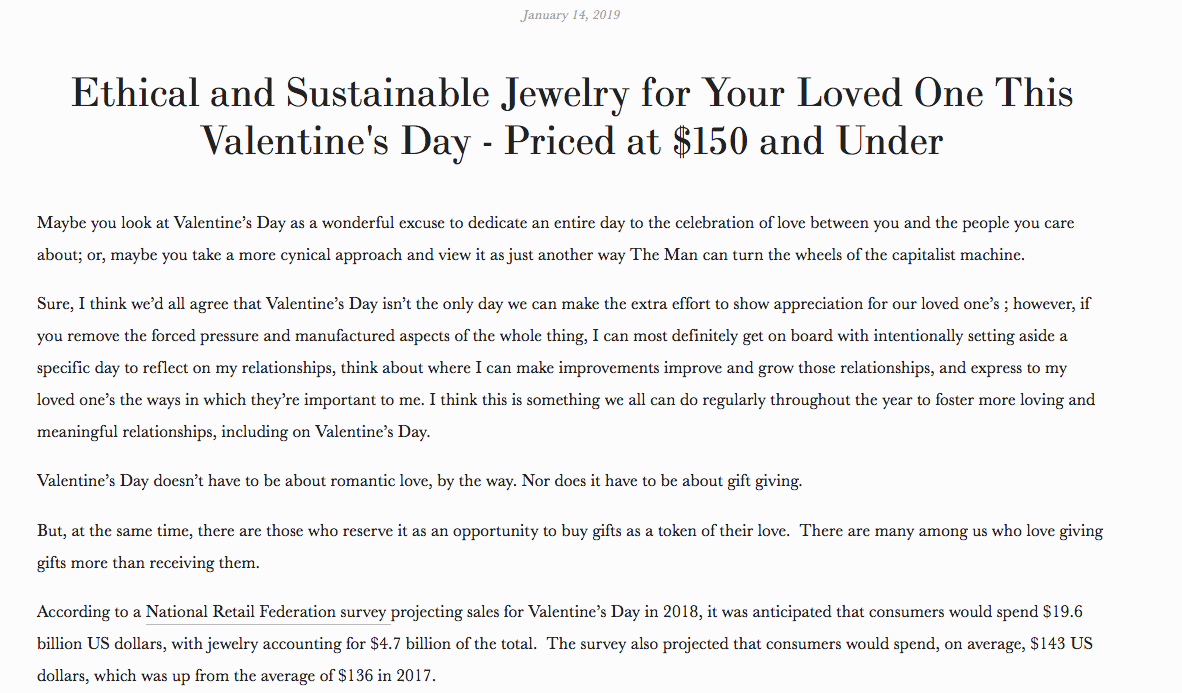
Task: Click 'meaningful relationships, including on Valentine's Day' line
Action: [234, 432]
